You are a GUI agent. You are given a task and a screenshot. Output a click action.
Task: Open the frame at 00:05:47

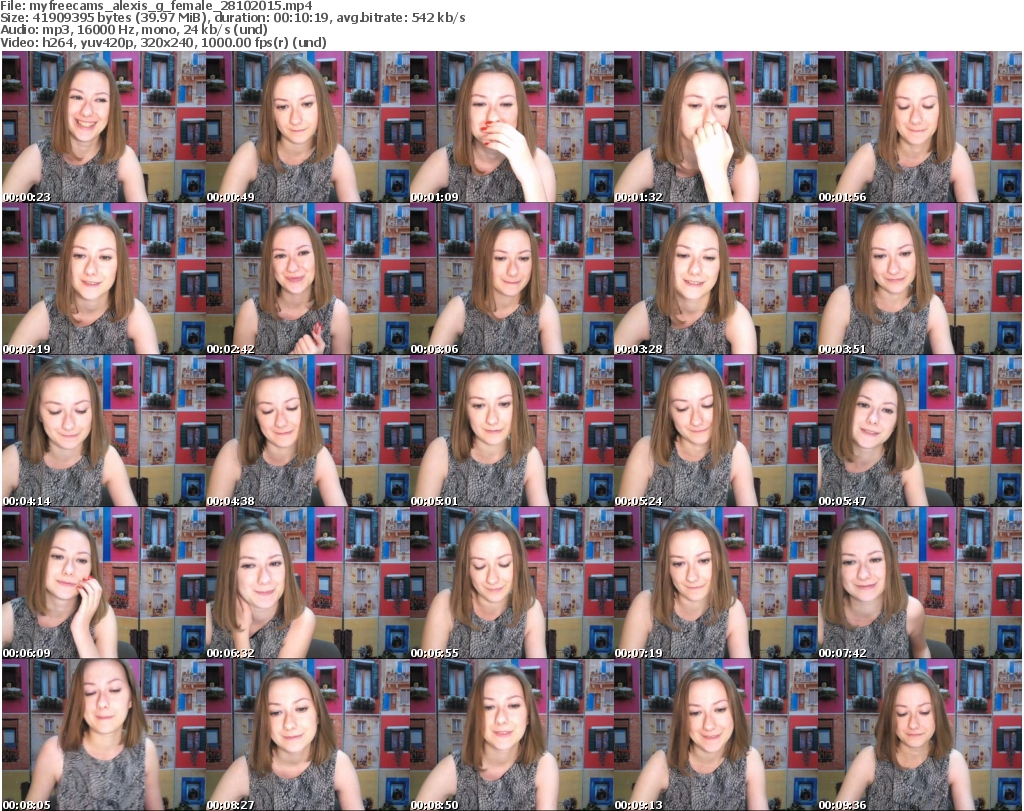click(x=920, y=432)
